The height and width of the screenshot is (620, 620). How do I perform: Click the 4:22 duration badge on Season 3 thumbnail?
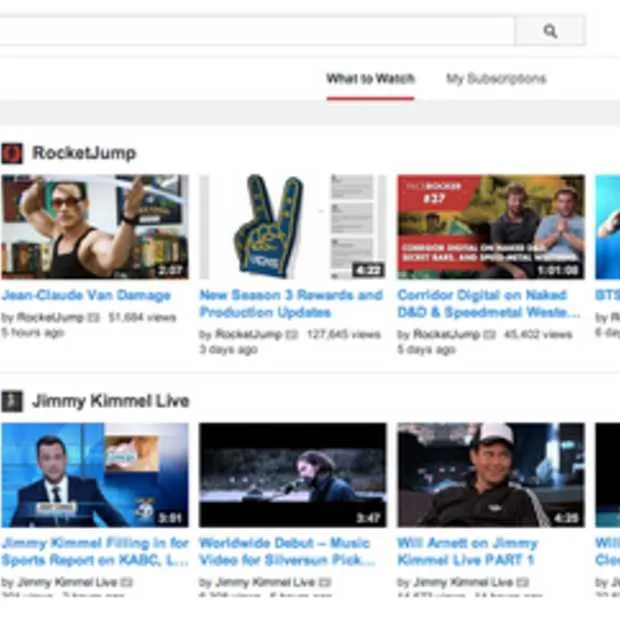(368, 270)
